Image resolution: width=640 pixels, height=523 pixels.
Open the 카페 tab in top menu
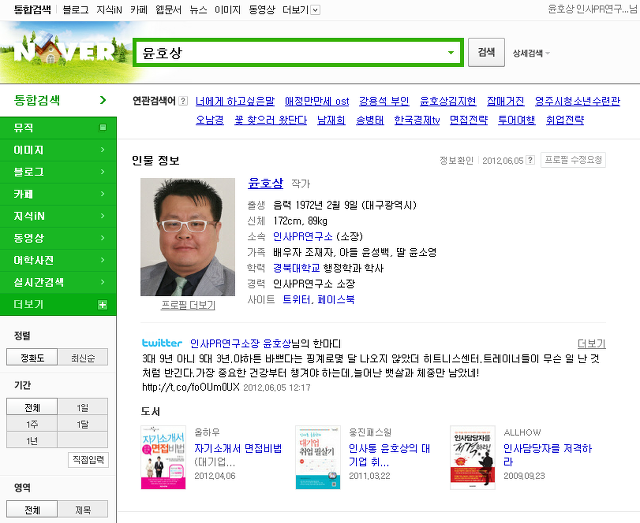point(139,10)
